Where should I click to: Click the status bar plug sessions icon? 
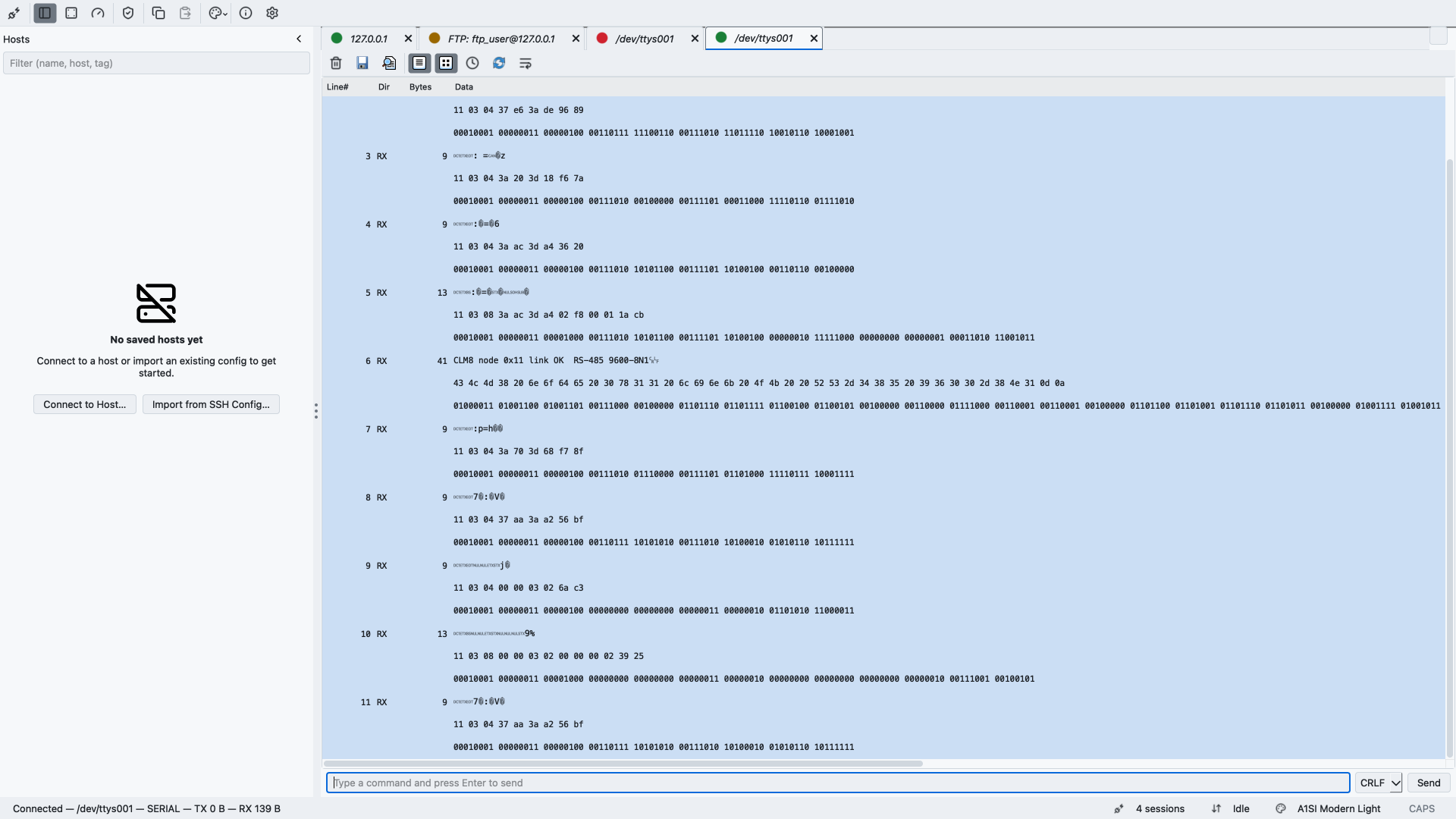[x=1119, y=808]
